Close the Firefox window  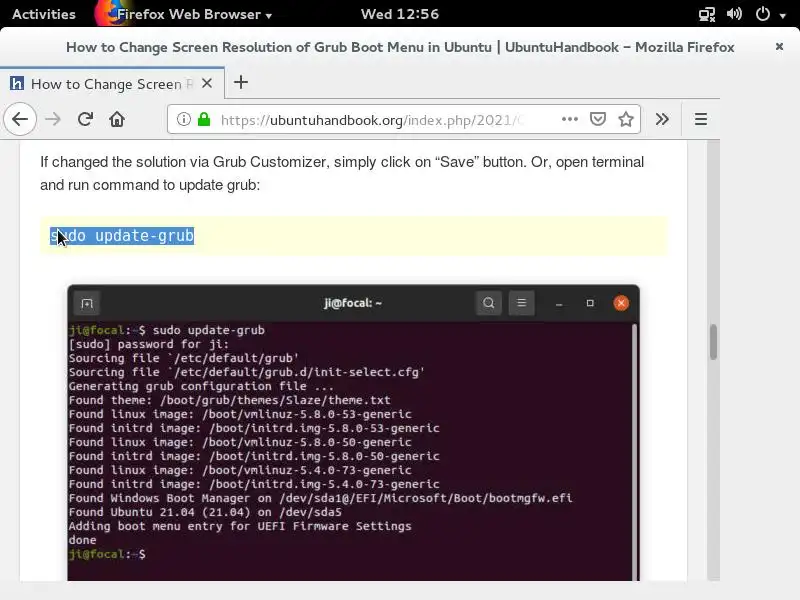pyautogui.click(x=779, y=46)
